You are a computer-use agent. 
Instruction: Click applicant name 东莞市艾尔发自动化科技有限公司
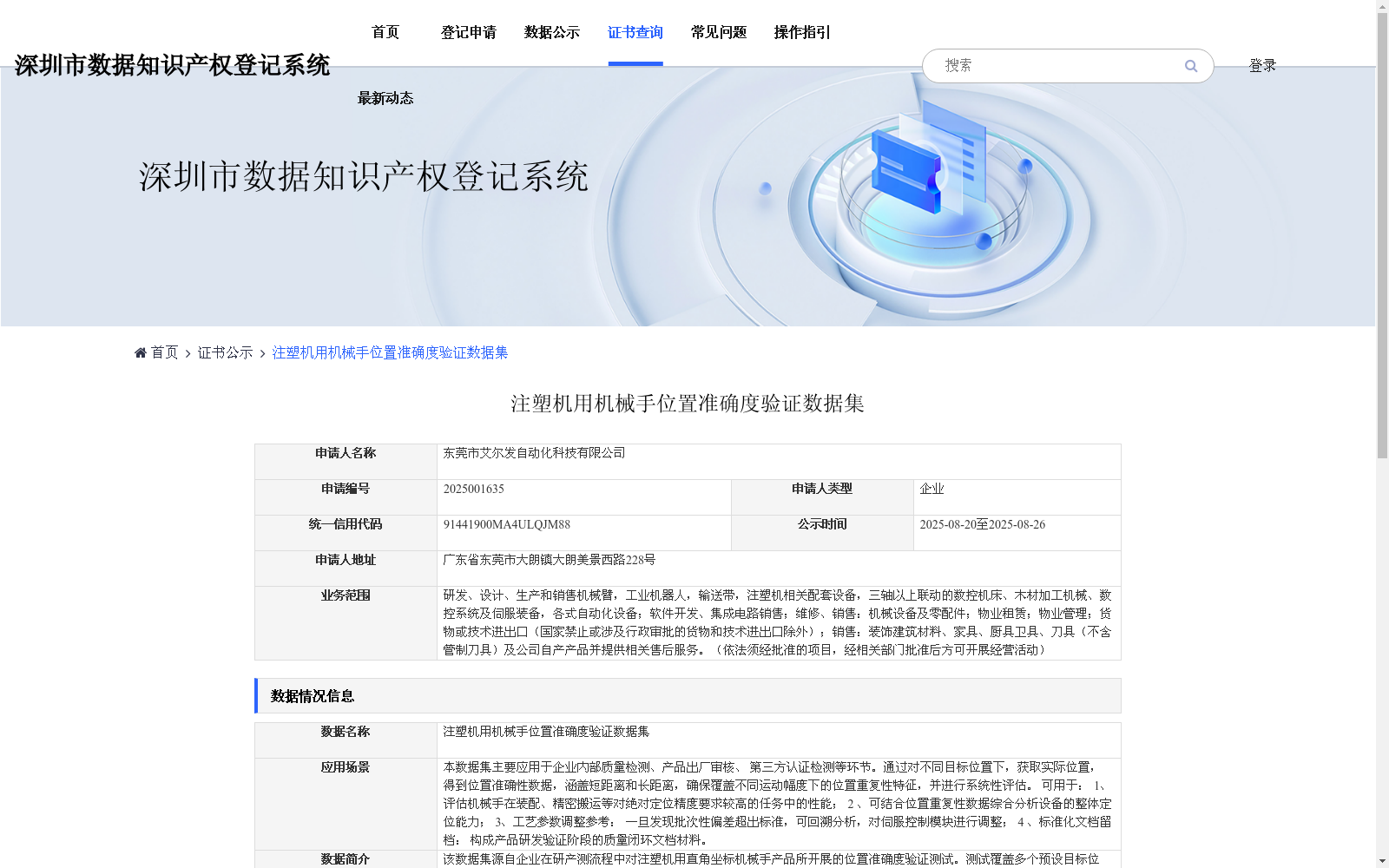click(534, 453)
